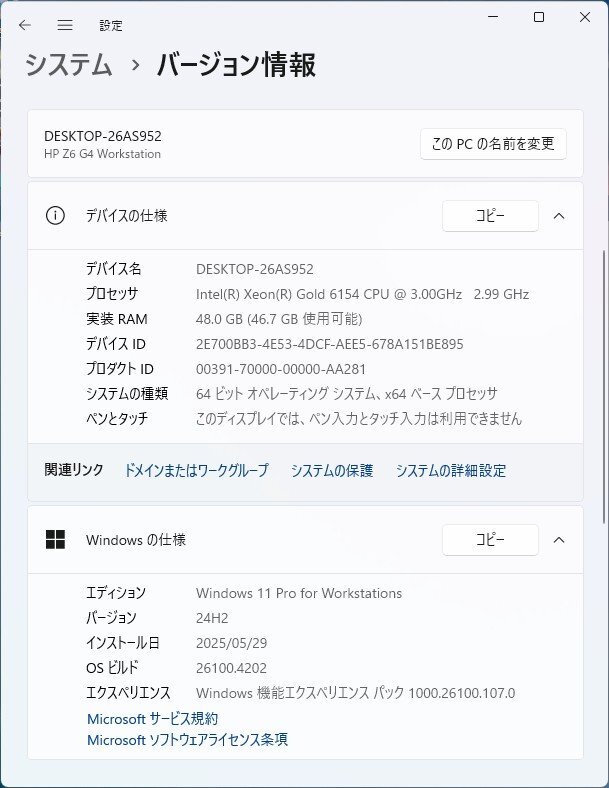Viewport: 609px width, 788px height.
Task: Select Windows 11 Pro for Workstations edition
Action: 299,594
